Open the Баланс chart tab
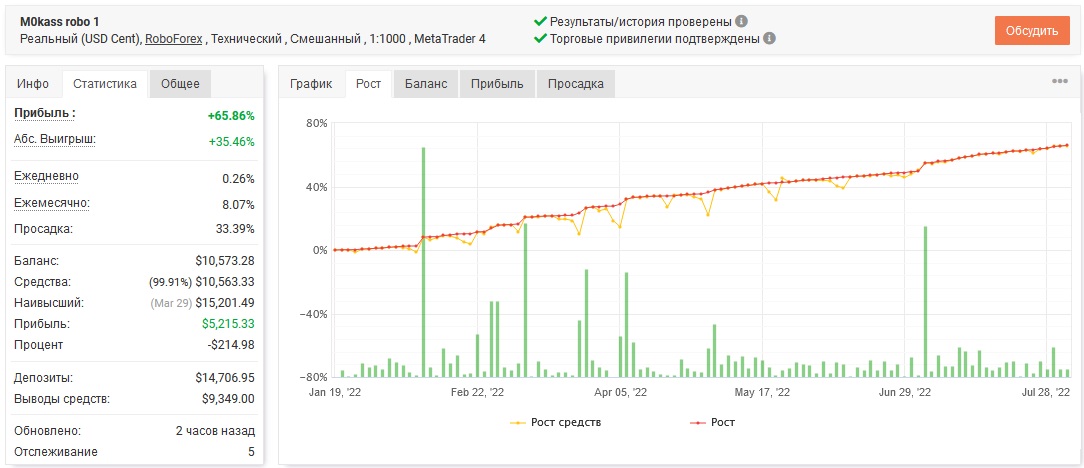This screenshot has height=468, width=1084. click(426, 84)
